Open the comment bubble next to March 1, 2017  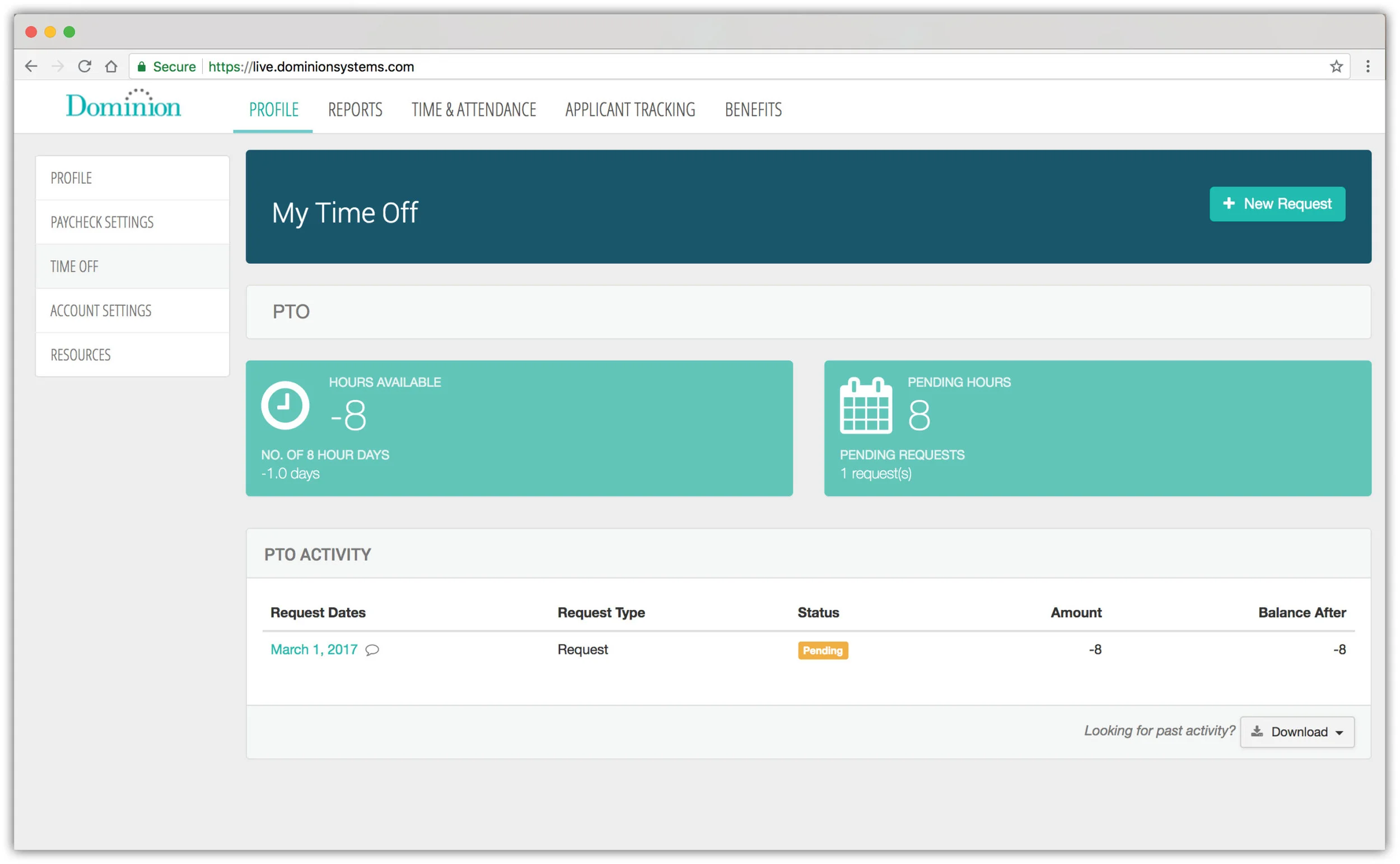372,650
